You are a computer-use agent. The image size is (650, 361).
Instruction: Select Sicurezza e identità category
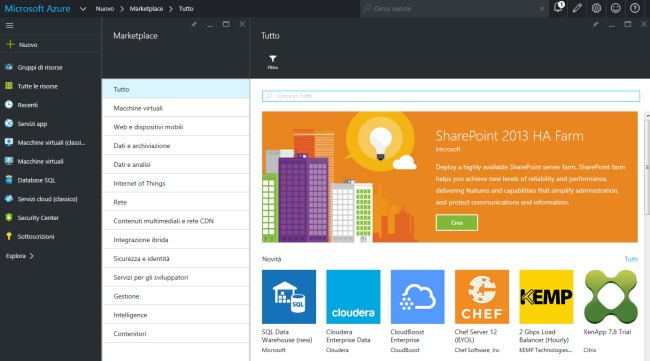[x=176, y=258]
